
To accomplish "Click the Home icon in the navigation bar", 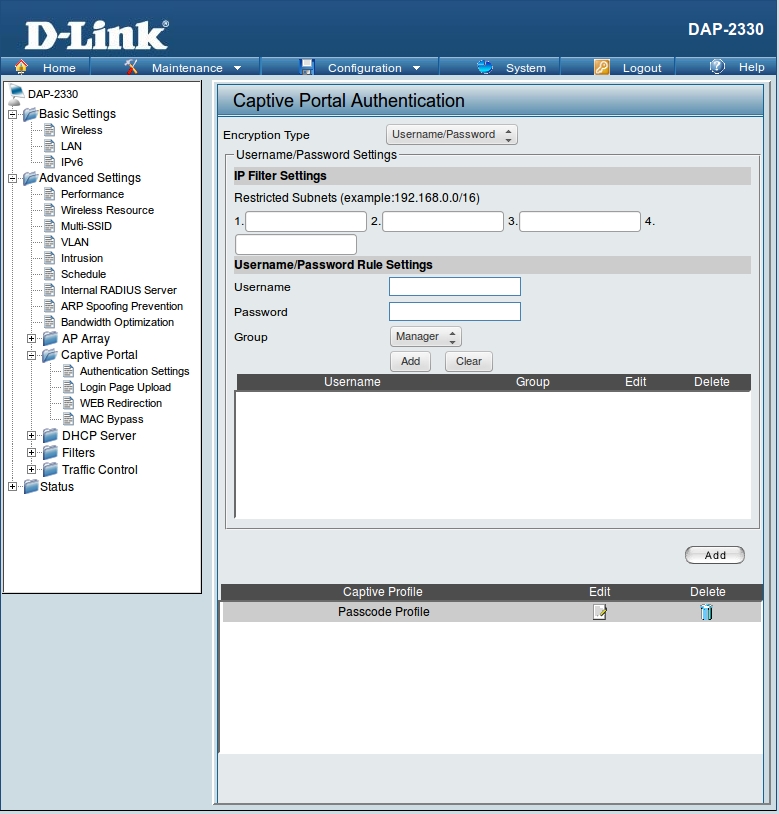I will click(21, 67).
